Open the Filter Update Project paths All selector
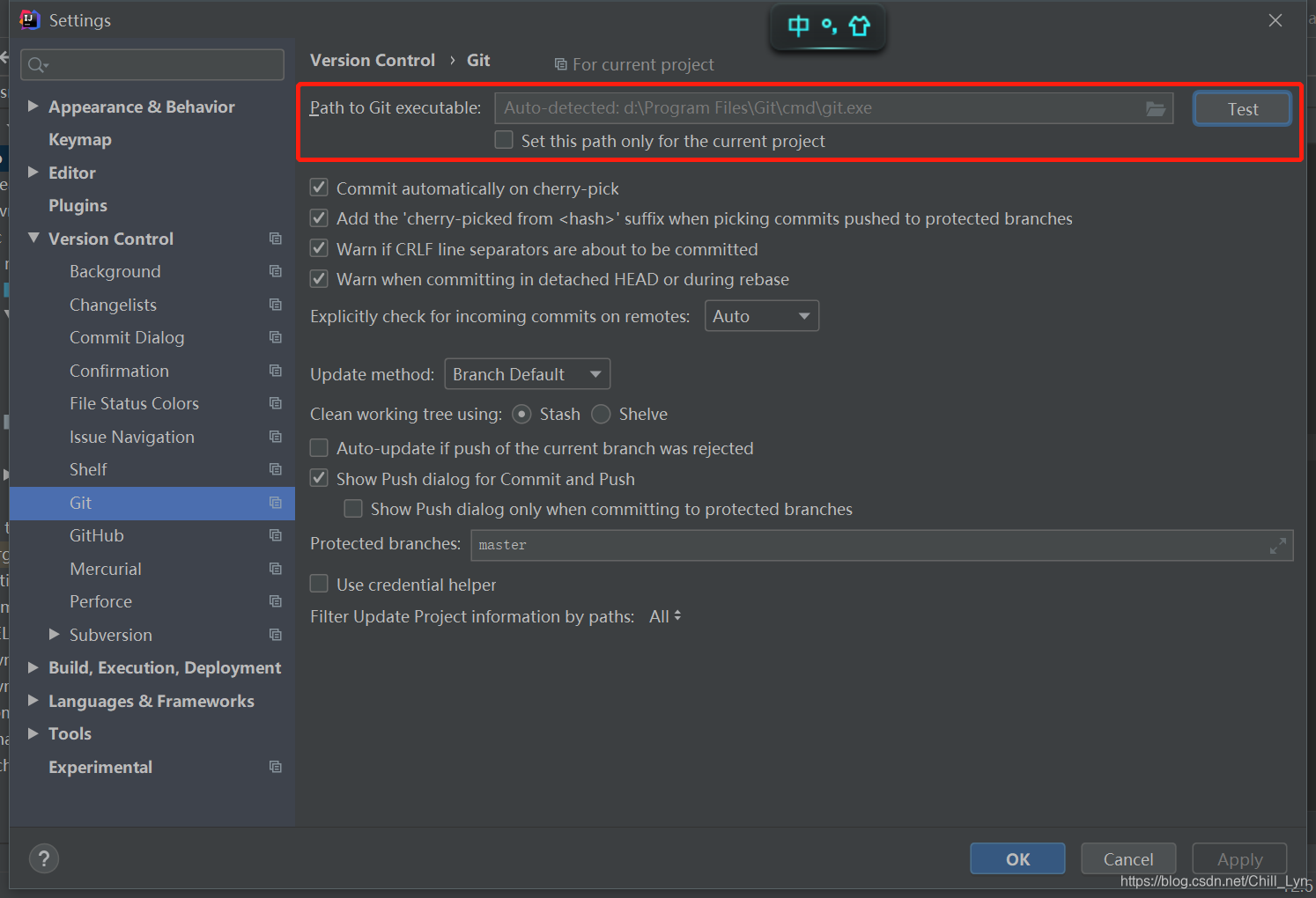The height and width of the screenshot is (898, 1316). tap(665, 616)
